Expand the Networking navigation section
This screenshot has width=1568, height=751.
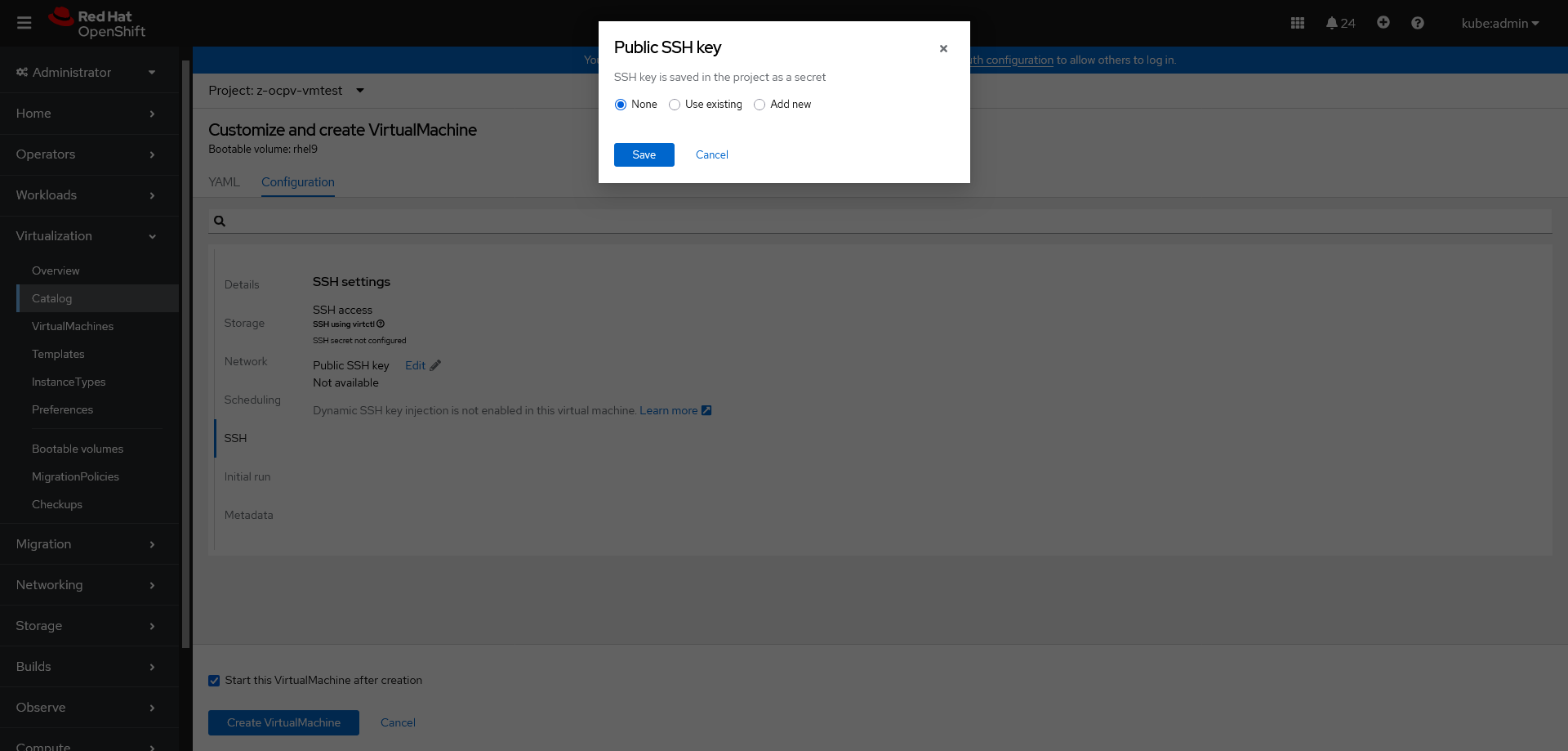click(90, 585)
